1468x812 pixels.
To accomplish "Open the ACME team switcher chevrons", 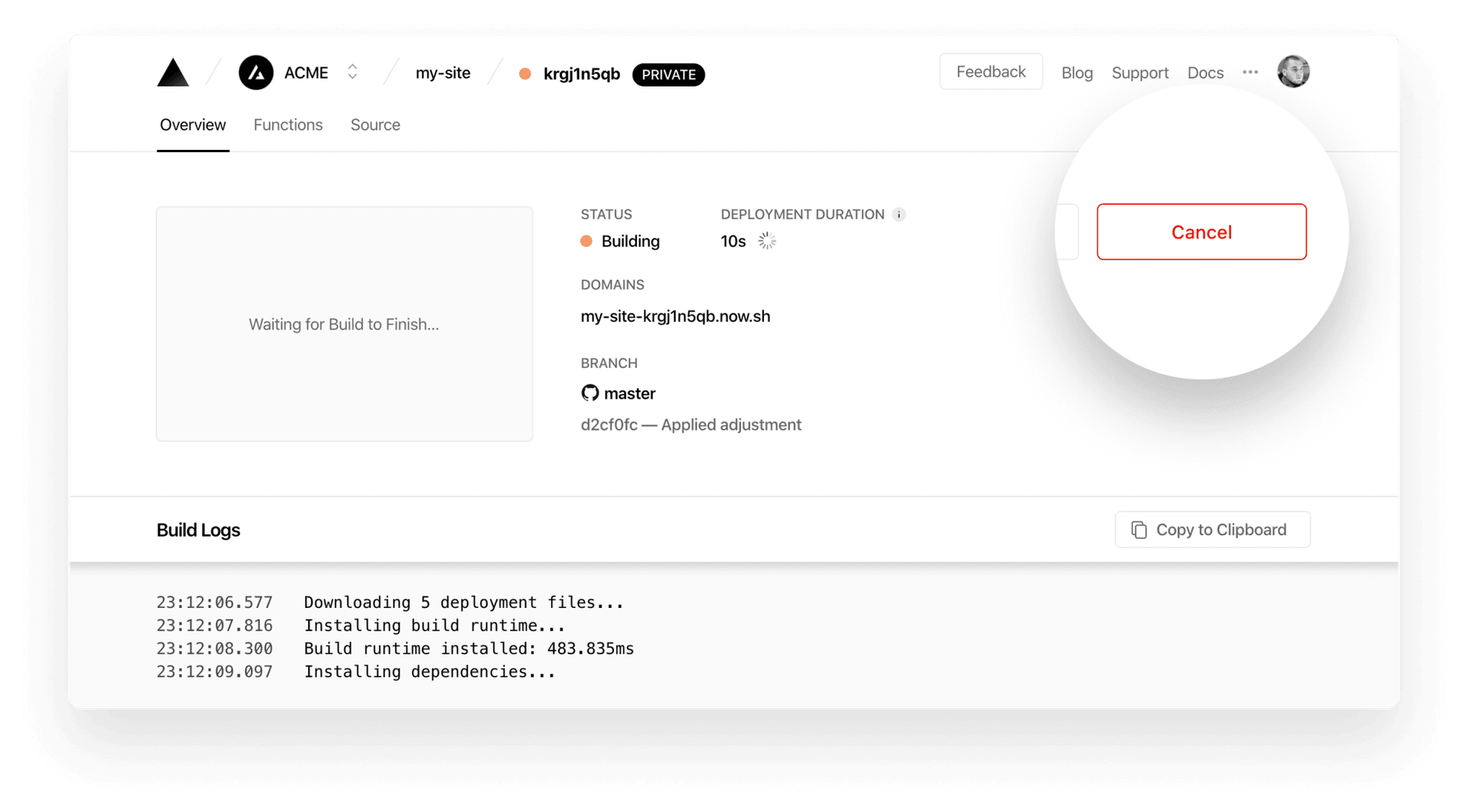I will click(352, 72).
